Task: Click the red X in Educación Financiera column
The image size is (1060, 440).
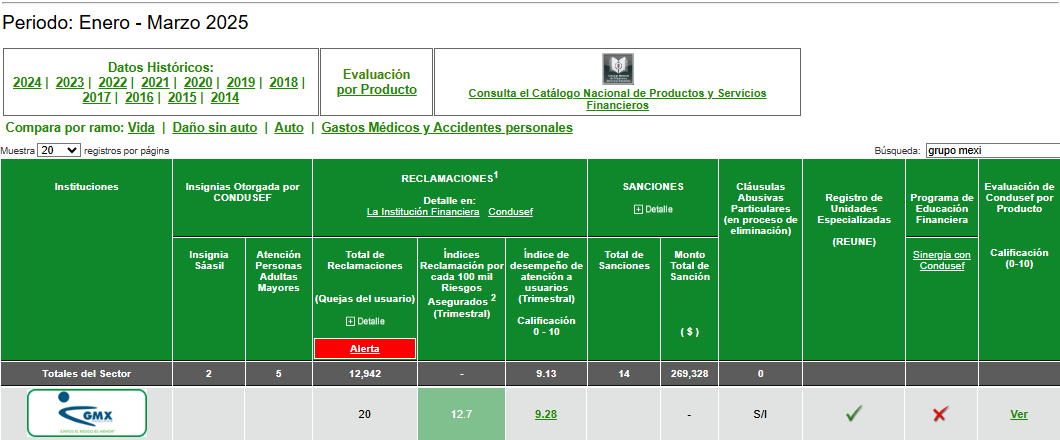Action: pos(940,414)
